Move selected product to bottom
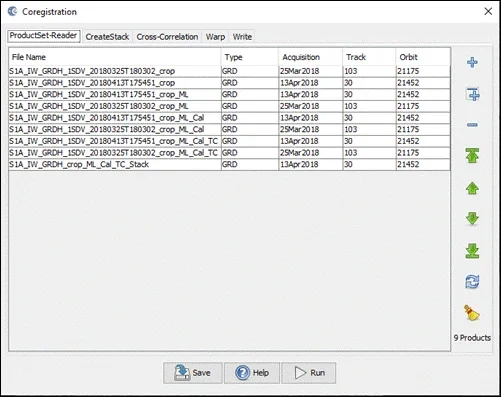501x397 pixels. (472, 251)
